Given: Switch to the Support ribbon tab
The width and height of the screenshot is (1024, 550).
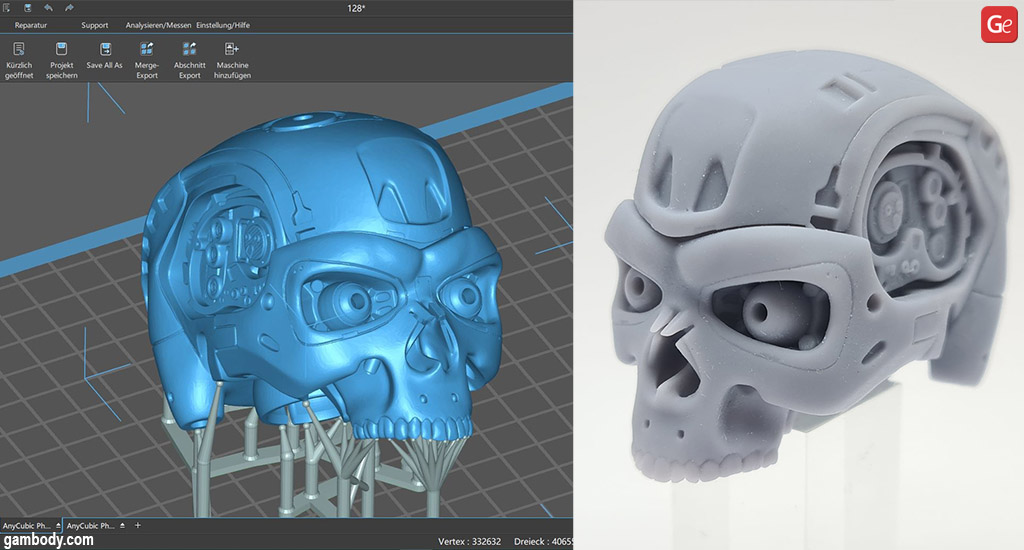Looking at the screenshot, I should pyautogui.click(x=95, y=25).
